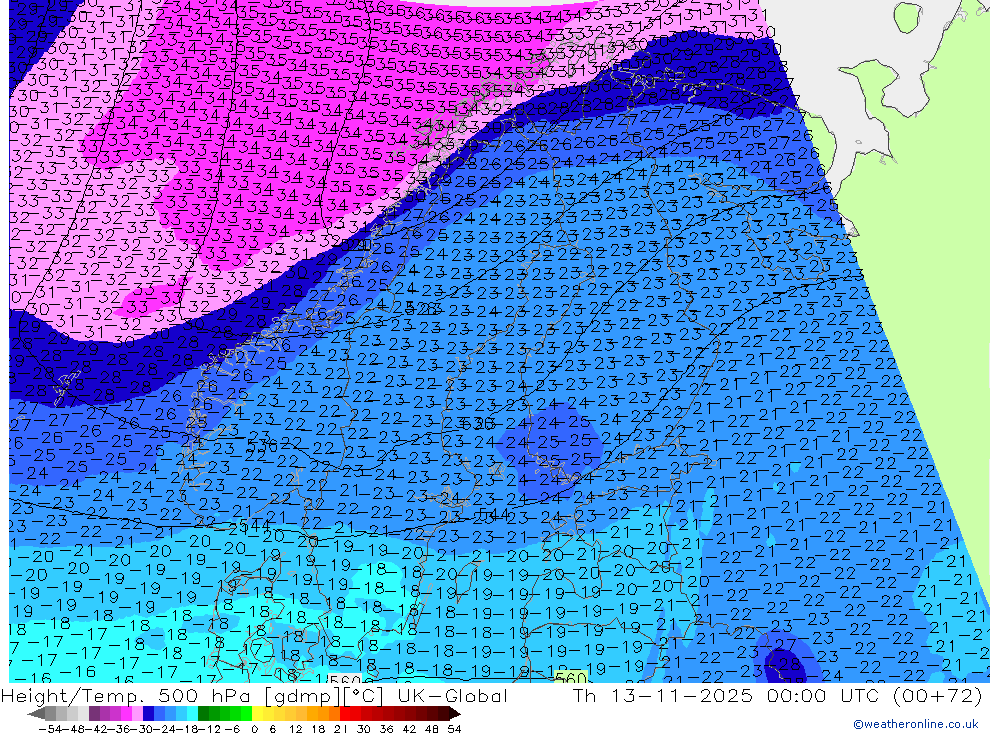
Task: Click the '544' contour label over the central blue area
Action: [x=494, y=514]
